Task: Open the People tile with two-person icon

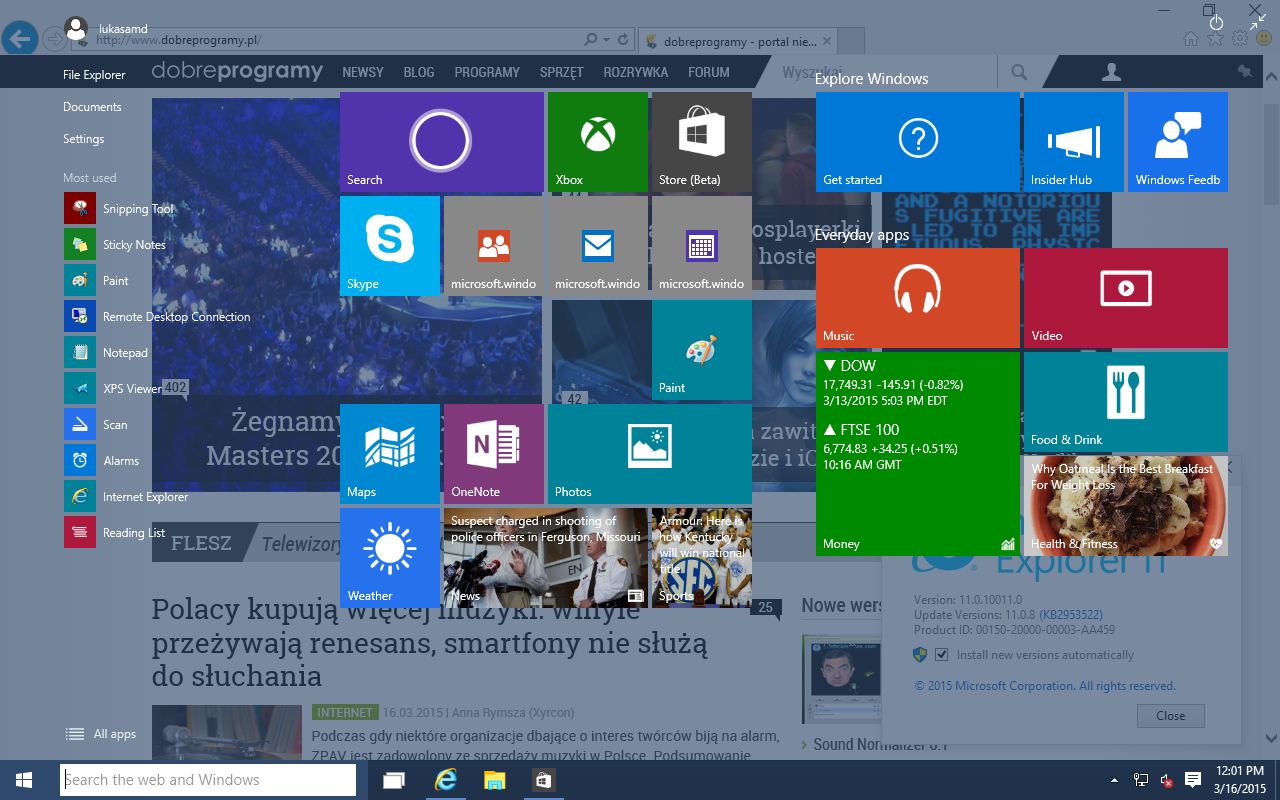Action: pyautogui.click(x=494, y=246)
